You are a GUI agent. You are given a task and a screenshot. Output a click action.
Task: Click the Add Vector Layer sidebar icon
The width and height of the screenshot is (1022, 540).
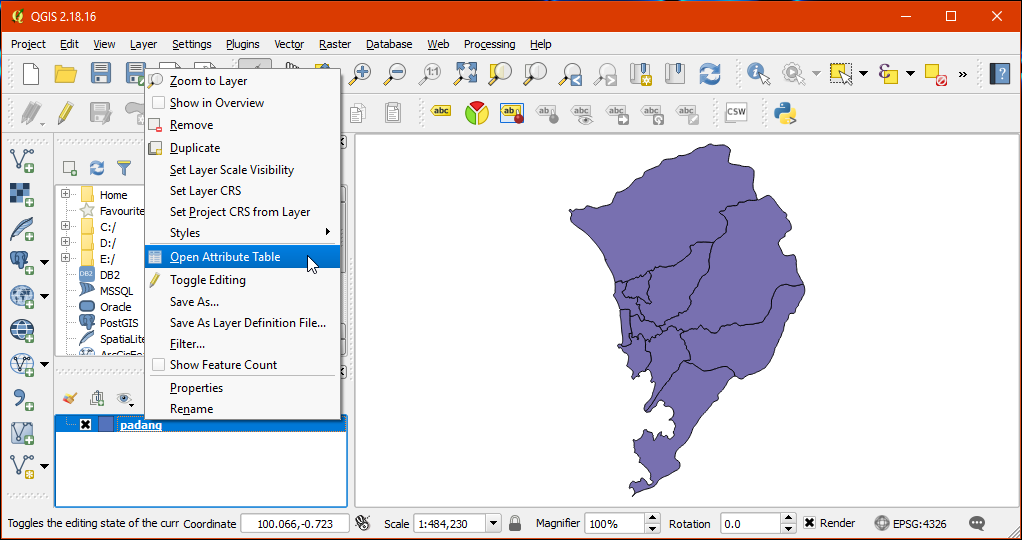click(x=22, y=160)
